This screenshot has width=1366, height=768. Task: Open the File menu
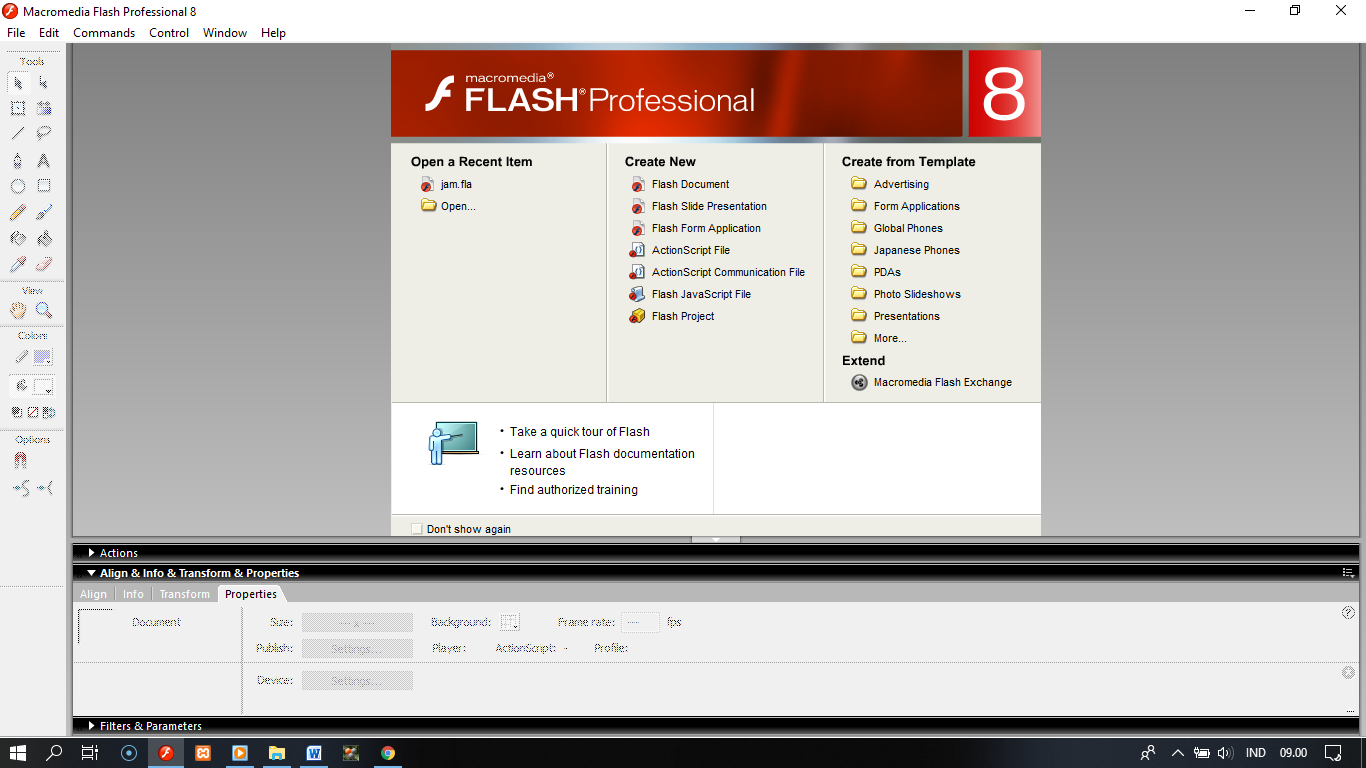point(16,33)
